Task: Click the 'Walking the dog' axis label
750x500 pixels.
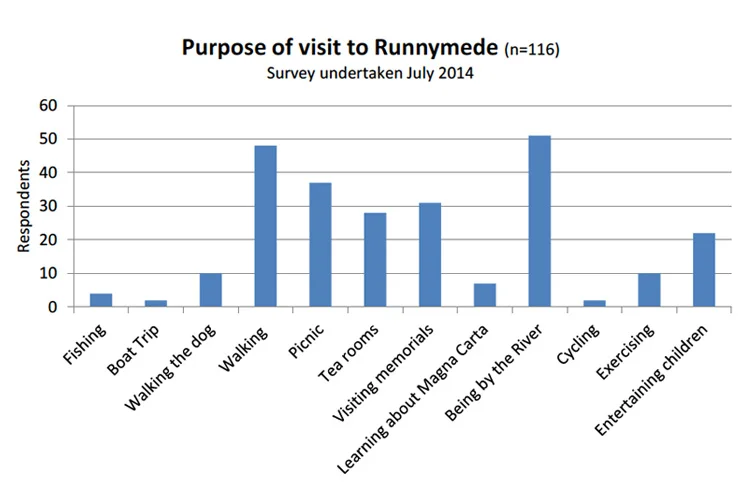Action: 170,367
